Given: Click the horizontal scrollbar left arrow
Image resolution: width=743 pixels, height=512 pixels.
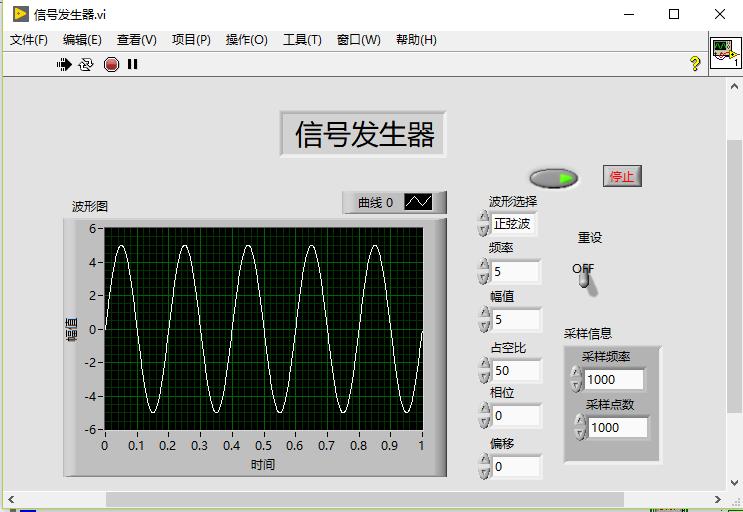Looking at the screenshot, I should click(11, 499).
